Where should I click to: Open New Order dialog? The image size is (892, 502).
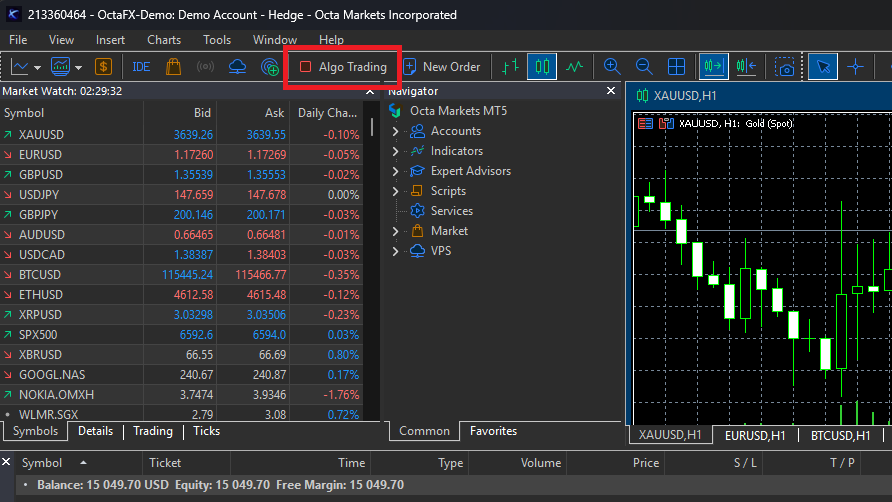442,67
